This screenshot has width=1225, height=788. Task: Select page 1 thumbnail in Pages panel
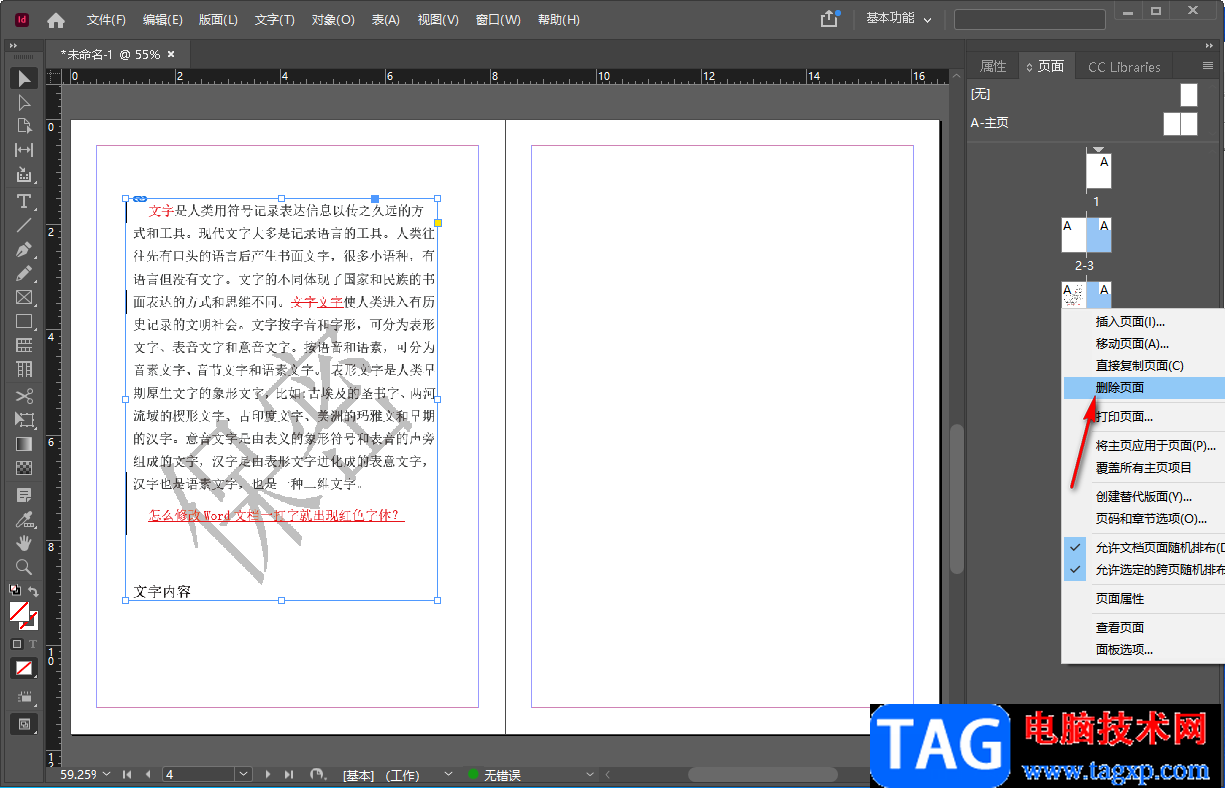click(1098, 171)
